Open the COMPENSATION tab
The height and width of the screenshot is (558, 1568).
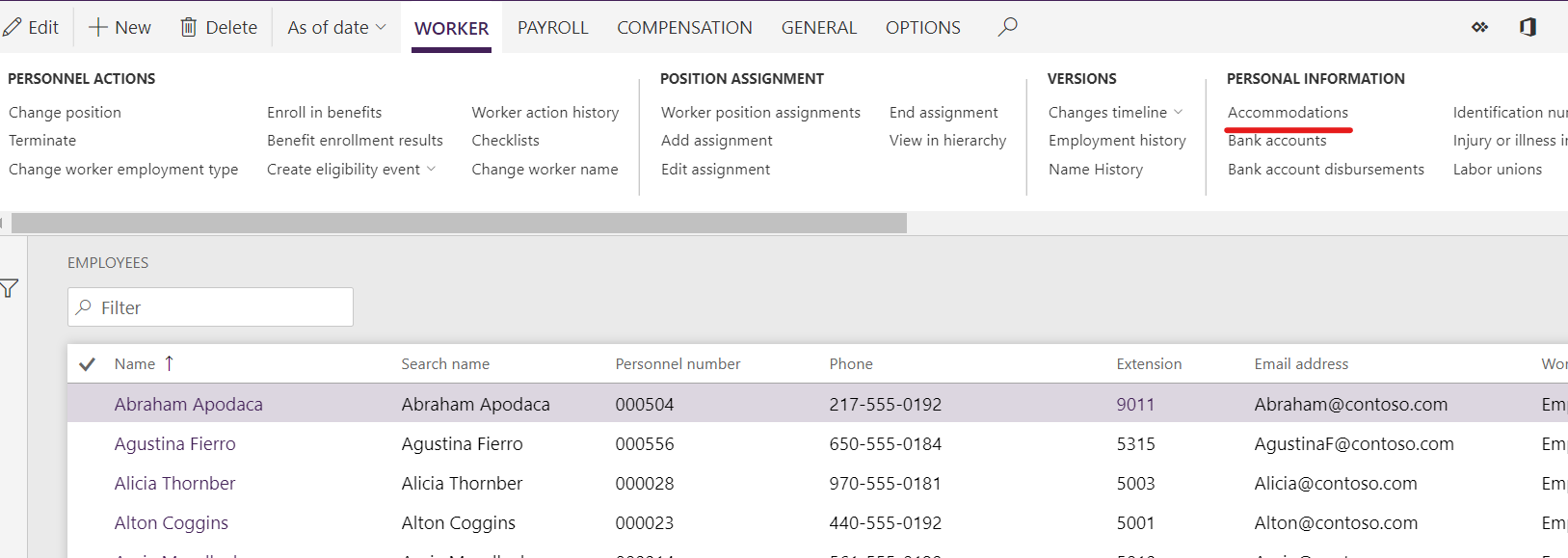(684, 28)
